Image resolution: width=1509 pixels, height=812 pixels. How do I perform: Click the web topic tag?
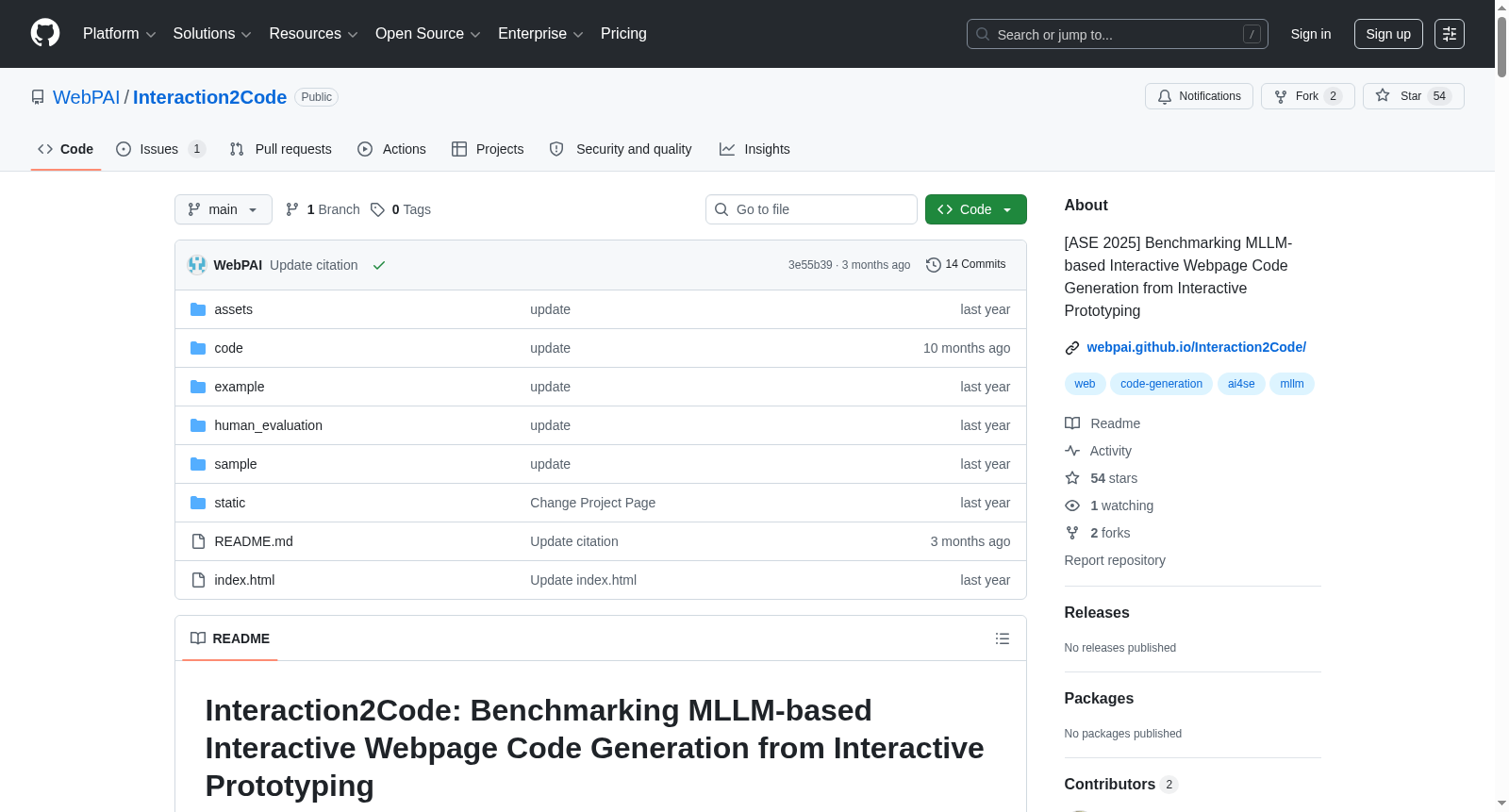(x=1085, y=384)
